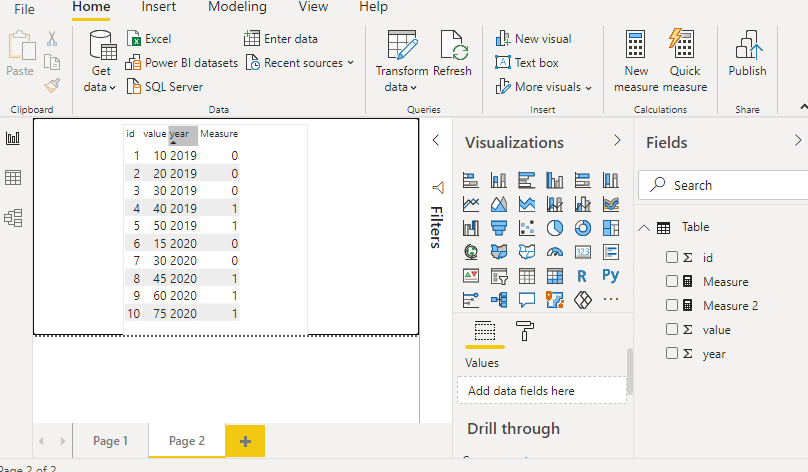Viewport: 808px width, 472px height.
Task: Select the donut chart visual
Action: [583, 228]
